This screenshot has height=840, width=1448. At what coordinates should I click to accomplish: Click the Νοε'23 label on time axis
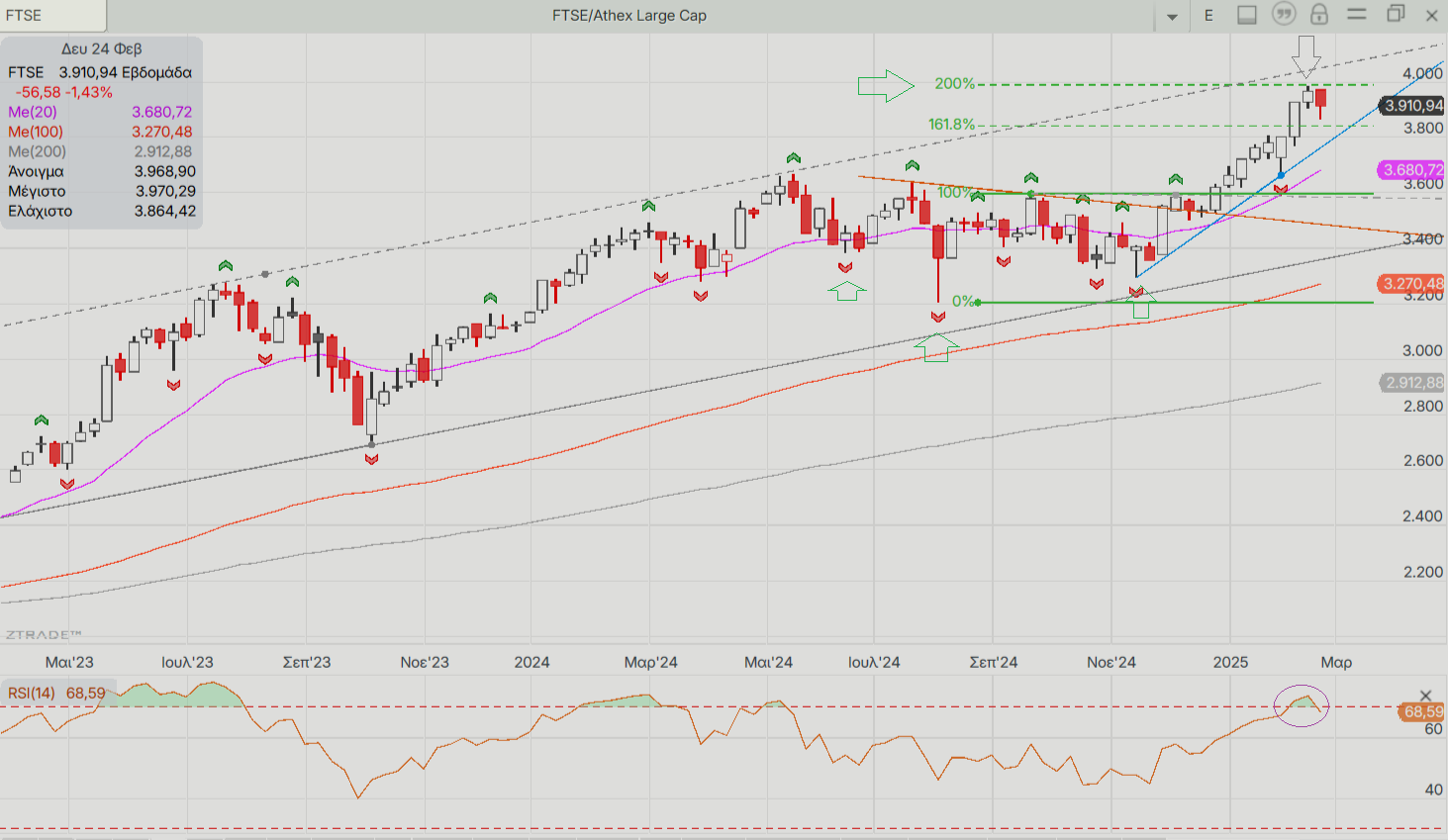coord(425,662)
